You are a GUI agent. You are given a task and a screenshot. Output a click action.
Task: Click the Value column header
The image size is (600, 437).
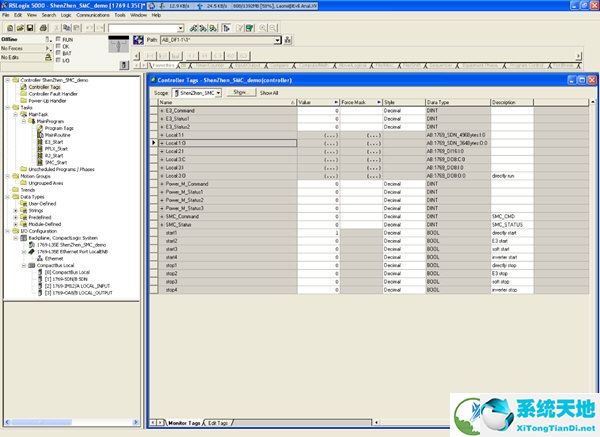click(318, 102)
